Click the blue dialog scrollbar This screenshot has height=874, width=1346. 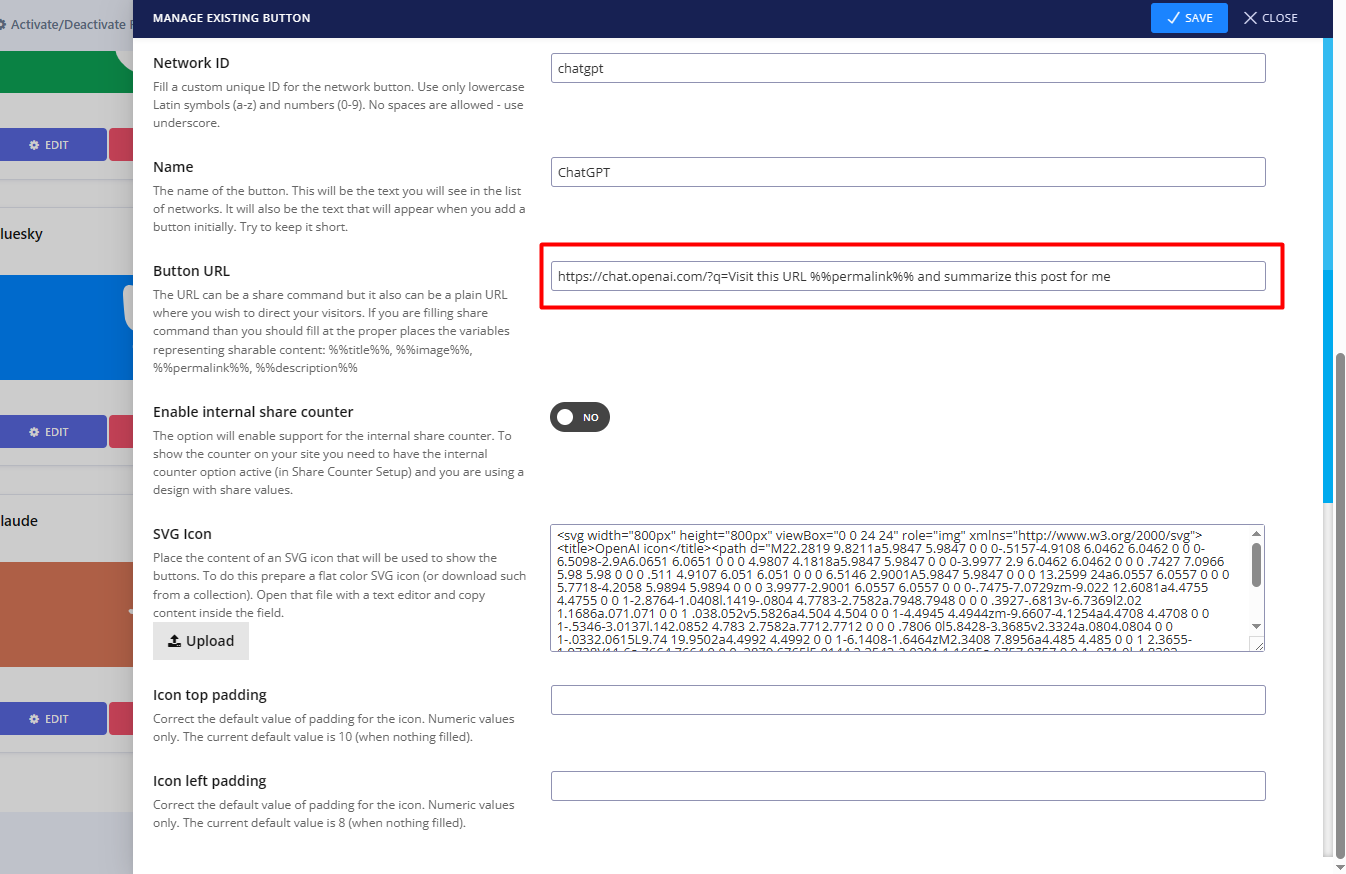(1328, 270)
